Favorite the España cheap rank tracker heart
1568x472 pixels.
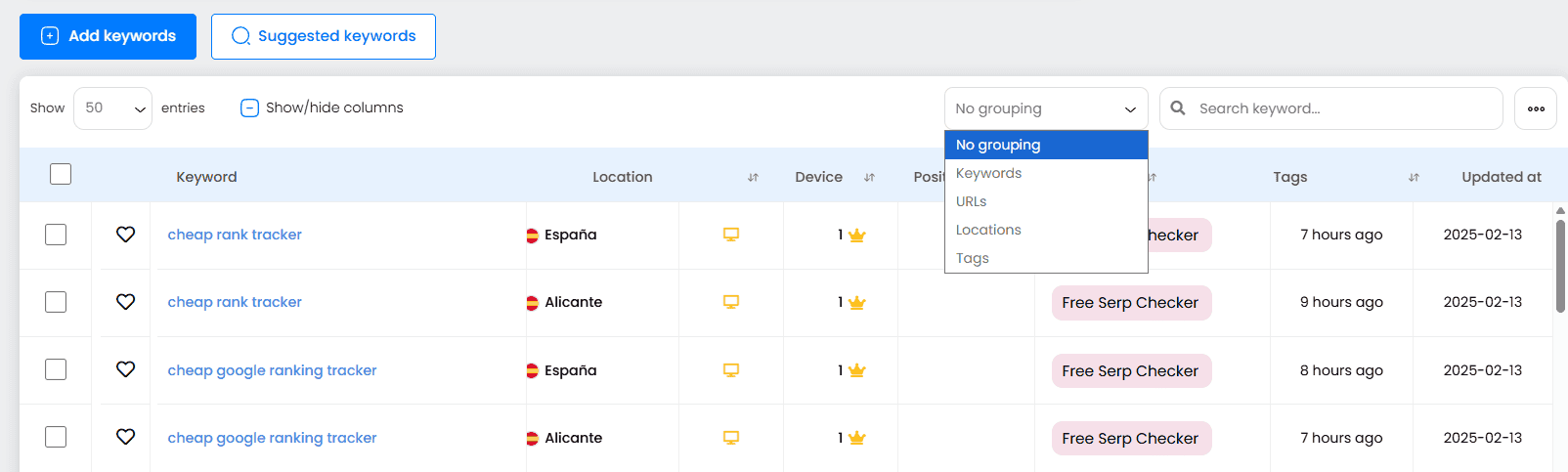125,235
